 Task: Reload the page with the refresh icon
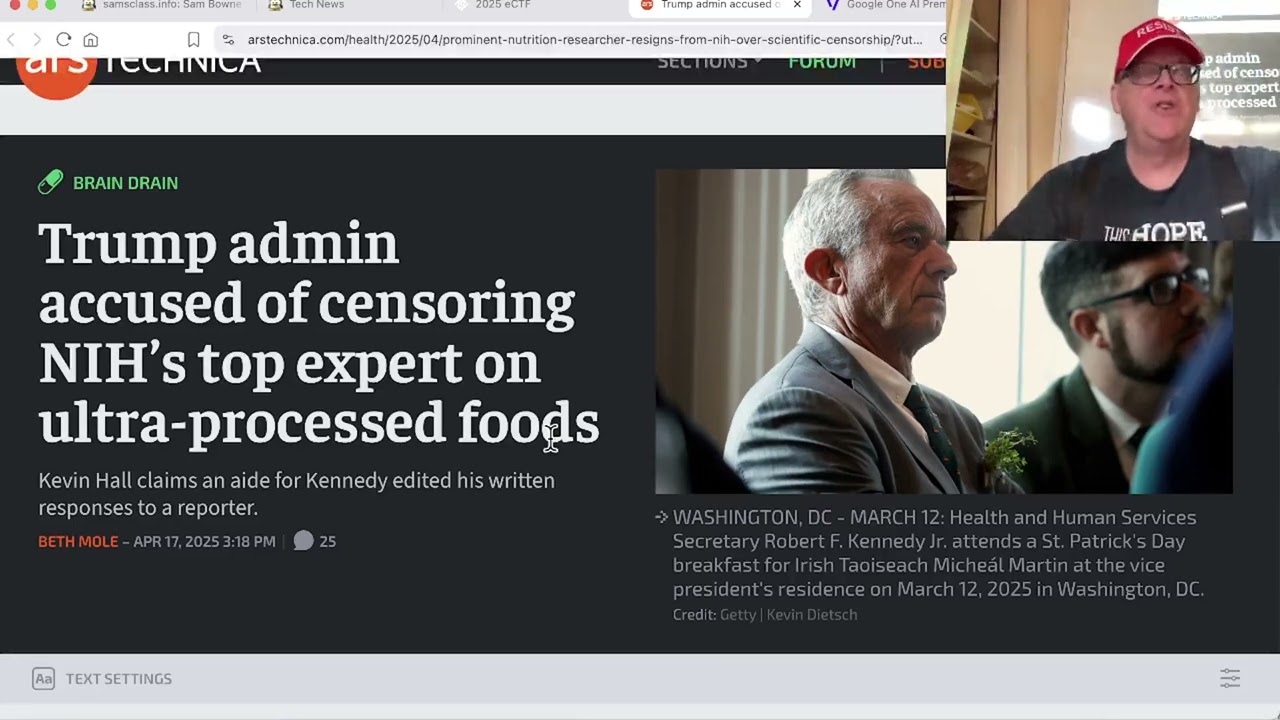click(x=63, y=39)
